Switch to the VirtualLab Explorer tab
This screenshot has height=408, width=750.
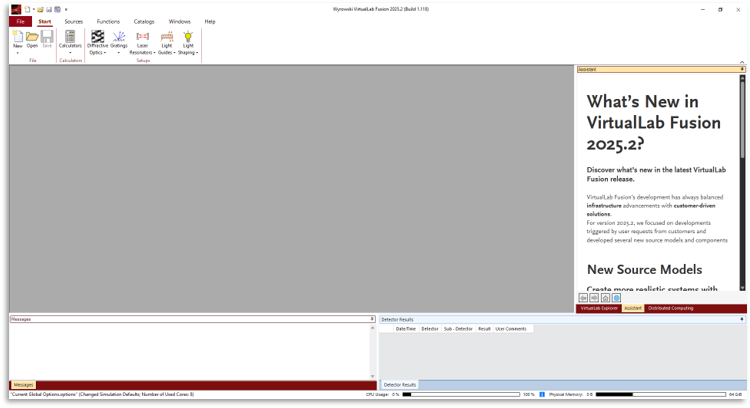(x=598, y=308)
